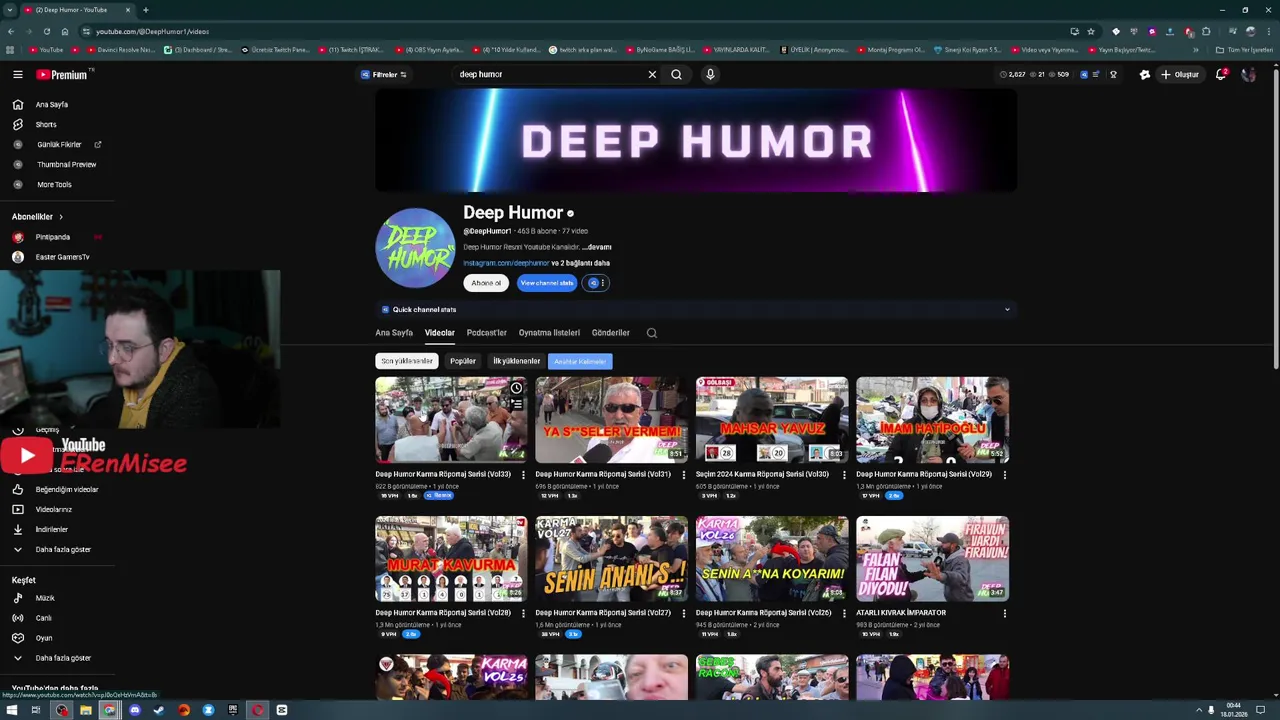
Task: Open Günlük Fikirler sidebar entry
Action: click(59, 144)
